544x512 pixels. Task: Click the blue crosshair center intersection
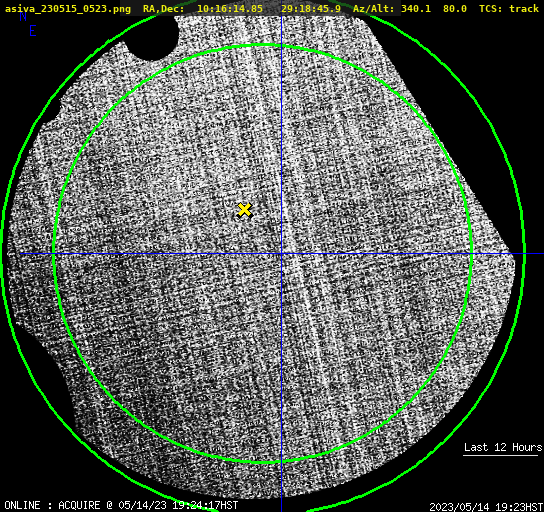(281, 254)
